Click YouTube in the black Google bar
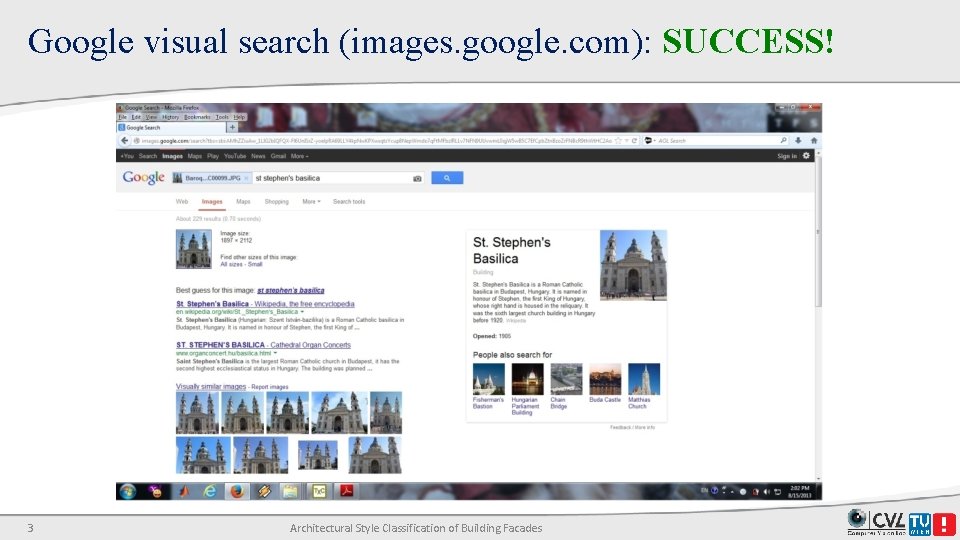 (234, 156)
